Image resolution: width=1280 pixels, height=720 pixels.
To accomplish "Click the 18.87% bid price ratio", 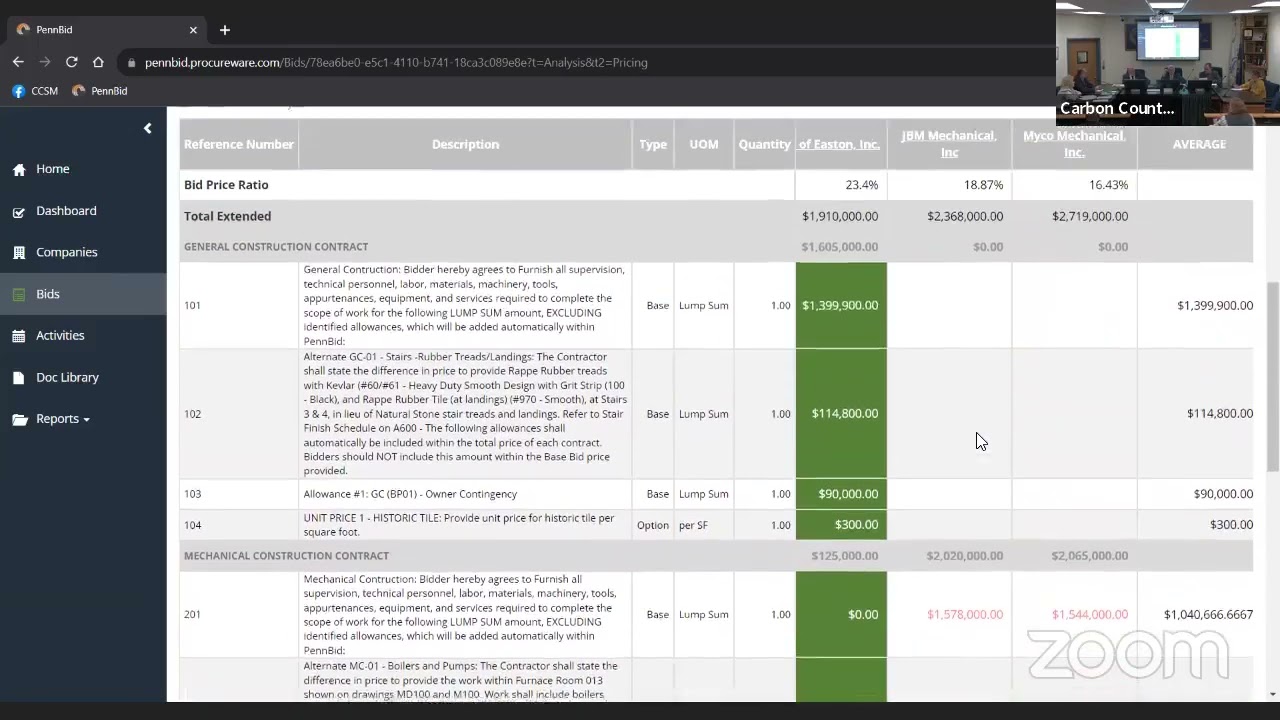I will pyautogui.click(x=983, y=185).
